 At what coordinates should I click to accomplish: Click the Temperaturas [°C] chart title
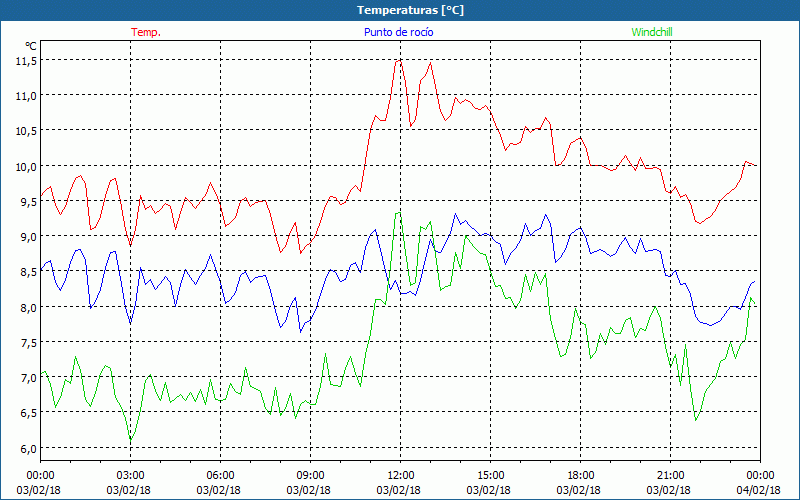point(410,10)
